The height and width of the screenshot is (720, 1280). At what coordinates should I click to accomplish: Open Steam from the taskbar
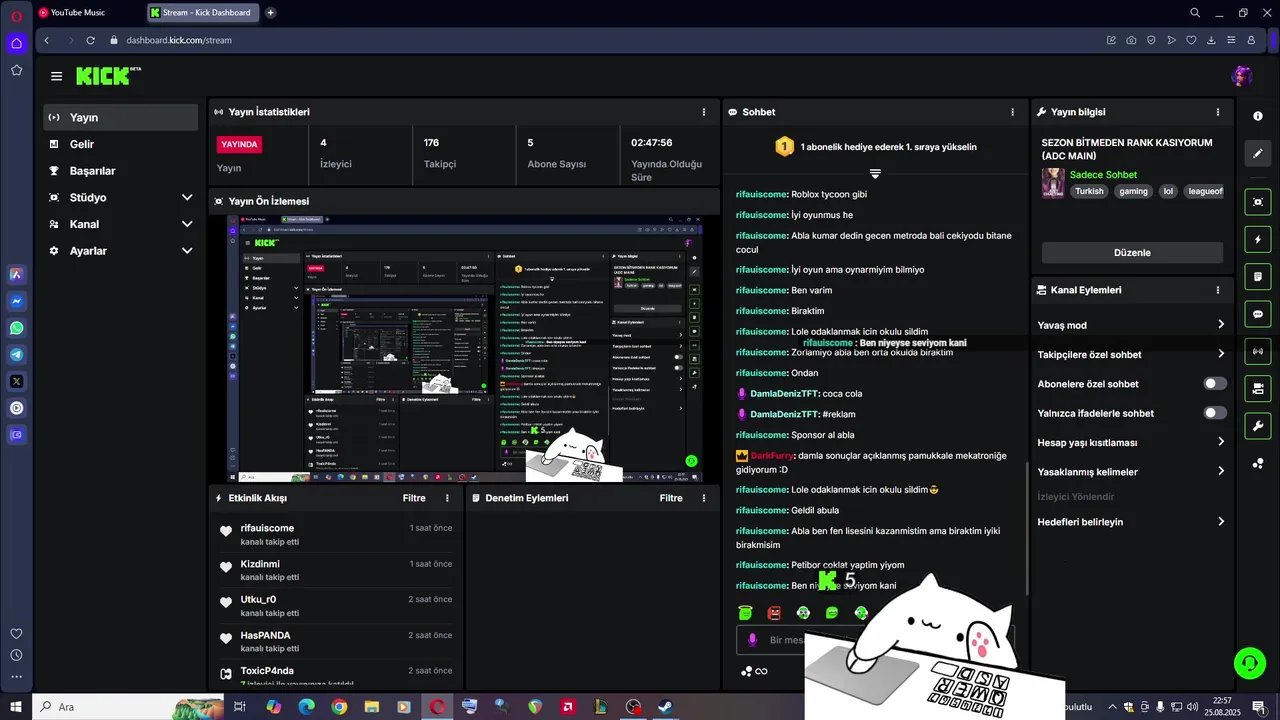pos(664,707)
